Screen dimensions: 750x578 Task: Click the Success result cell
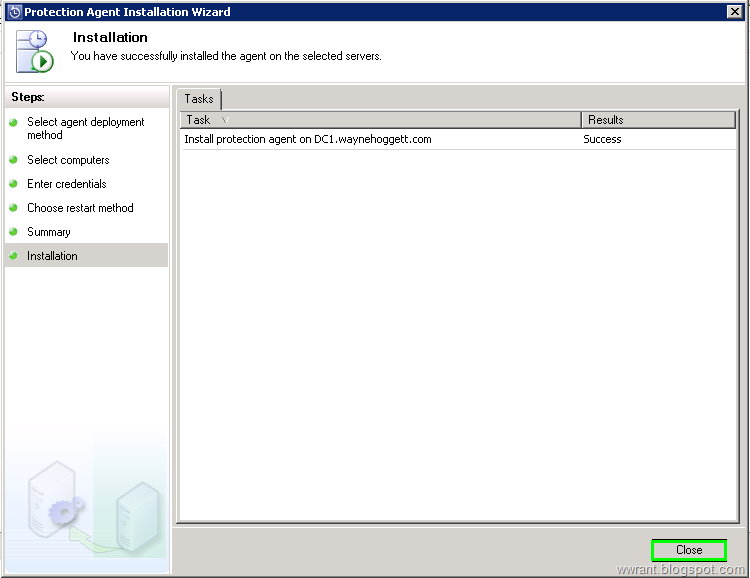click(602, 139)
